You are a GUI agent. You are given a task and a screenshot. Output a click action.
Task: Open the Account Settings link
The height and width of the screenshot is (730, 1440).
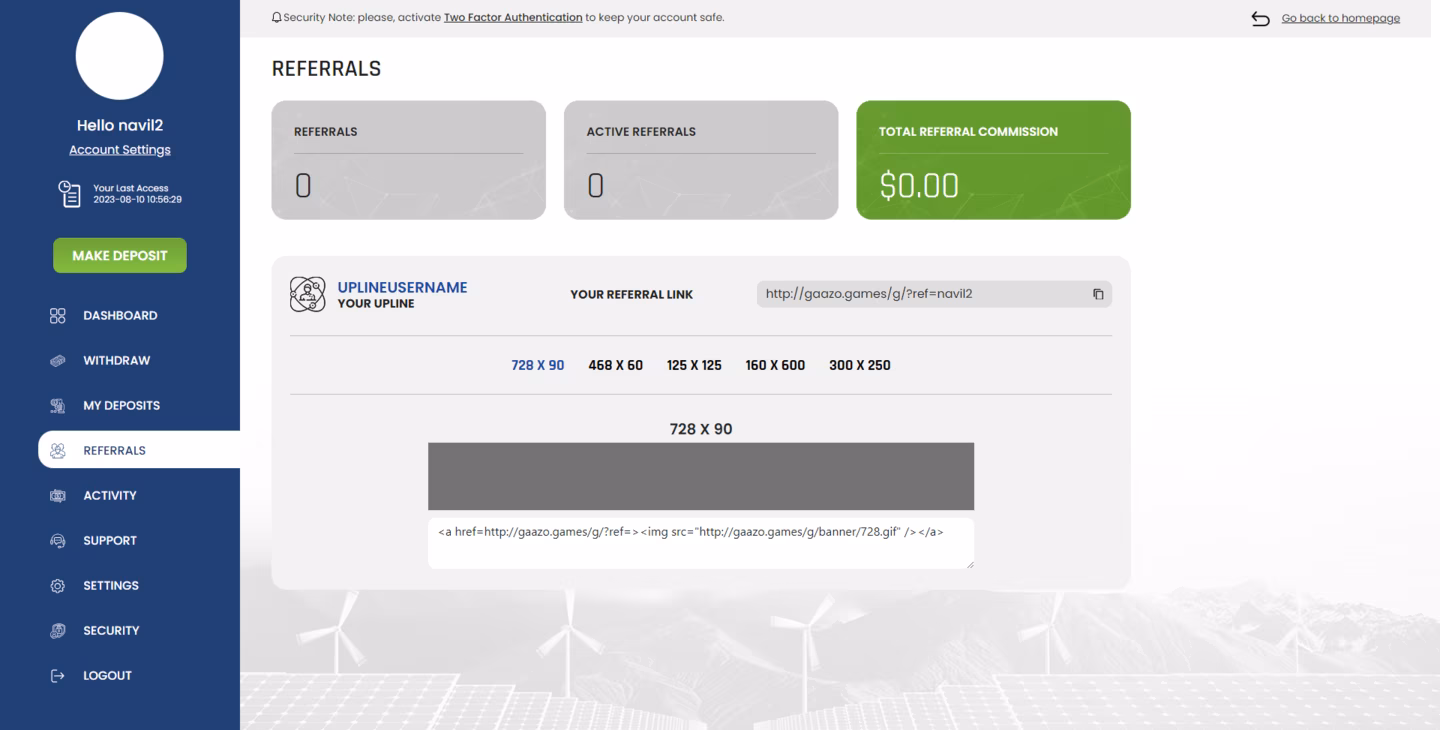[120, 150]
